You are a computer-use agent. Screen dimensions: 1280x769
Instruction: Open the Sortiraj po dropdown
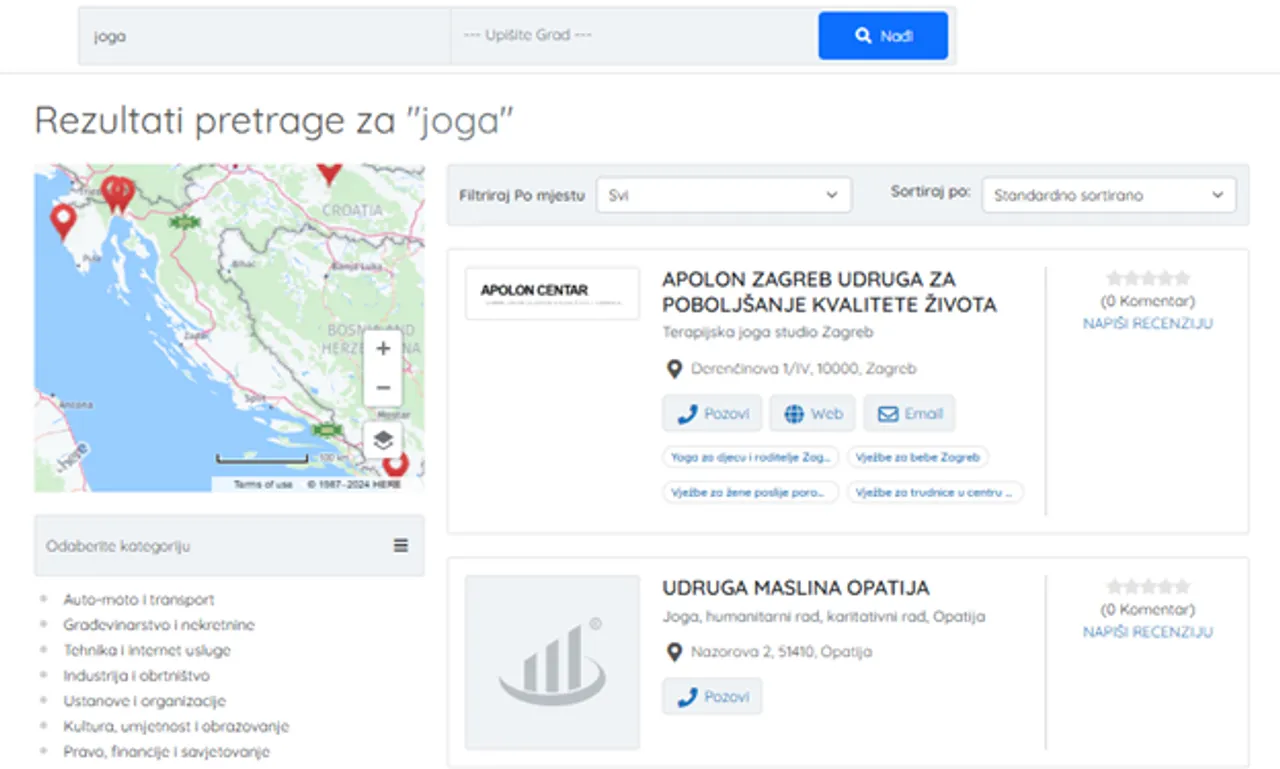[x=1109, y=195]
